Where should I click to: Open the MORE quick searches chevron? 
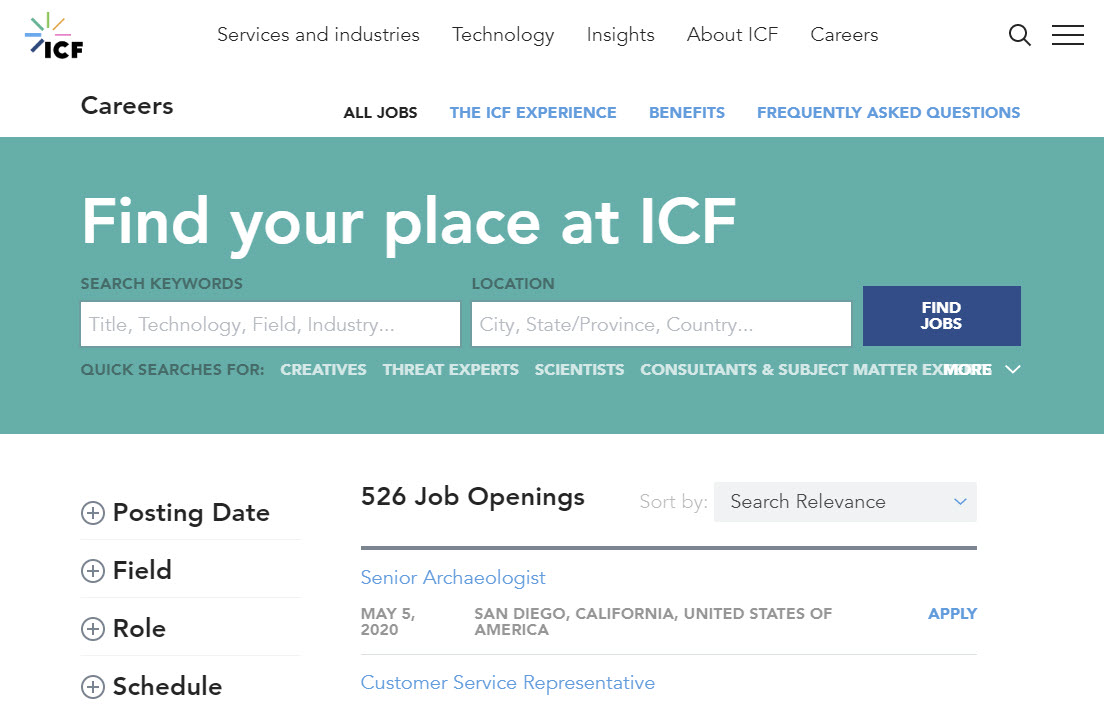[1012, 369]
